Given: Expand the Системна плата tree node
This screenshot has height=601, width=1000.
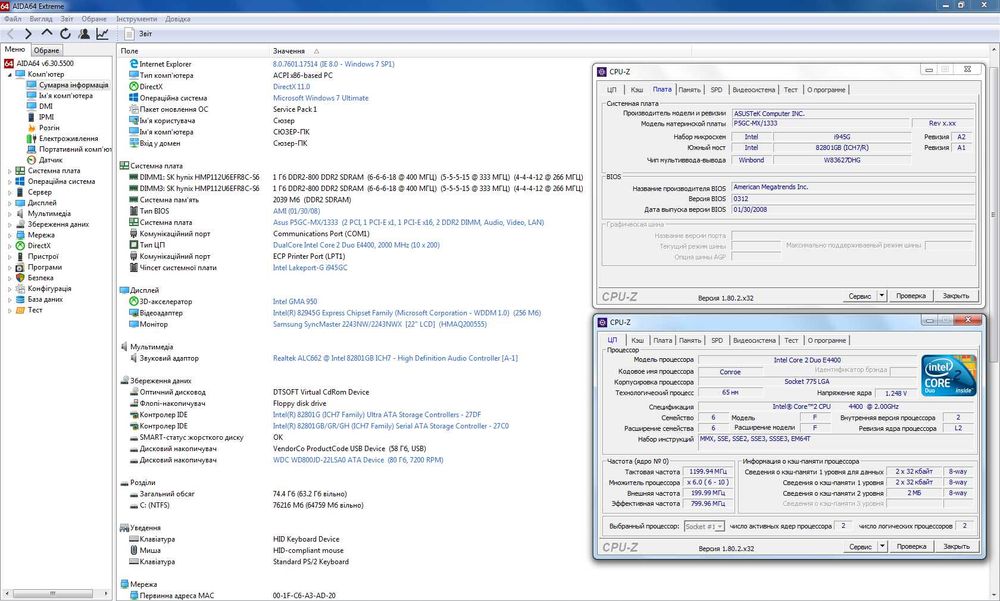Looking at the screenshot, I should [10, 171].
